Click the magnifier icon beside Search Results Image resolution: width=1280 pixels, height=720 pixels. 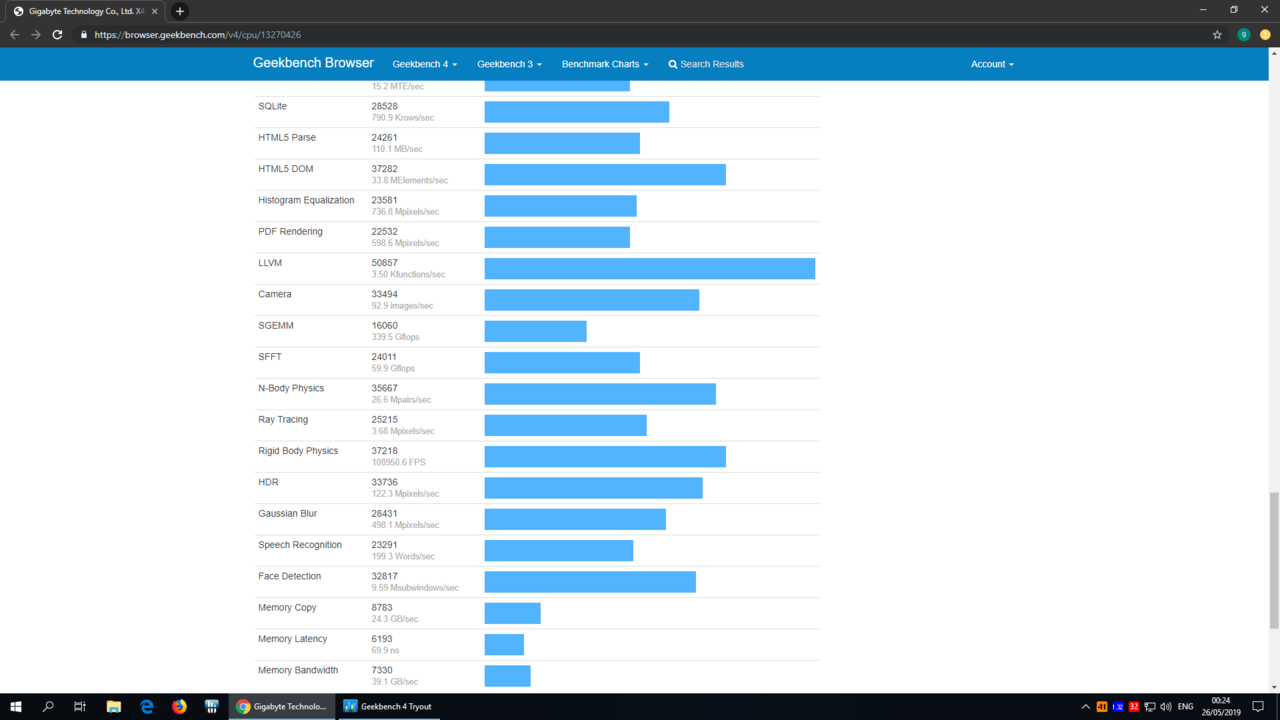coord(673,64)
